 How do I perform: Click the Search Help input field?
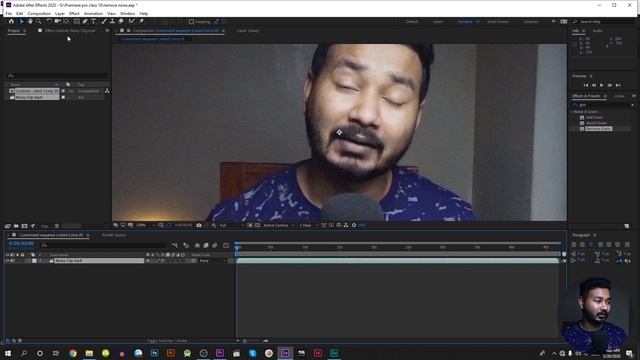pos(604,22)
